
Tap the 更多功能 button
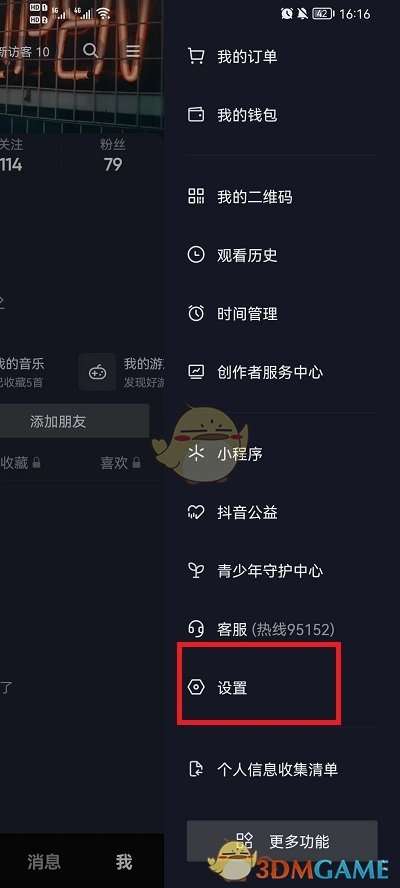pos(282,841)
